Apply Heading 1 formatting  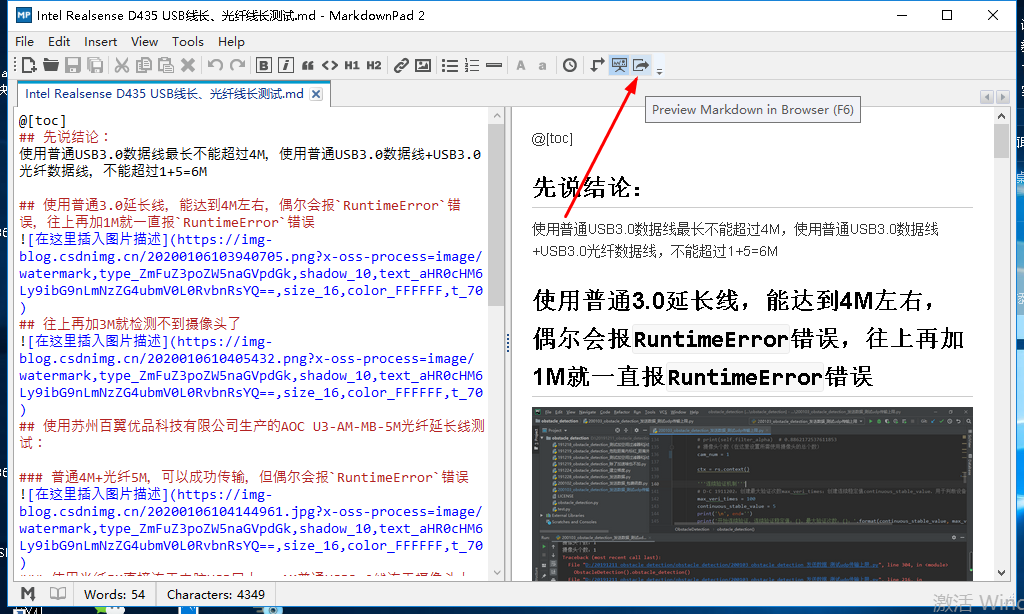click(x=352, y=65)
